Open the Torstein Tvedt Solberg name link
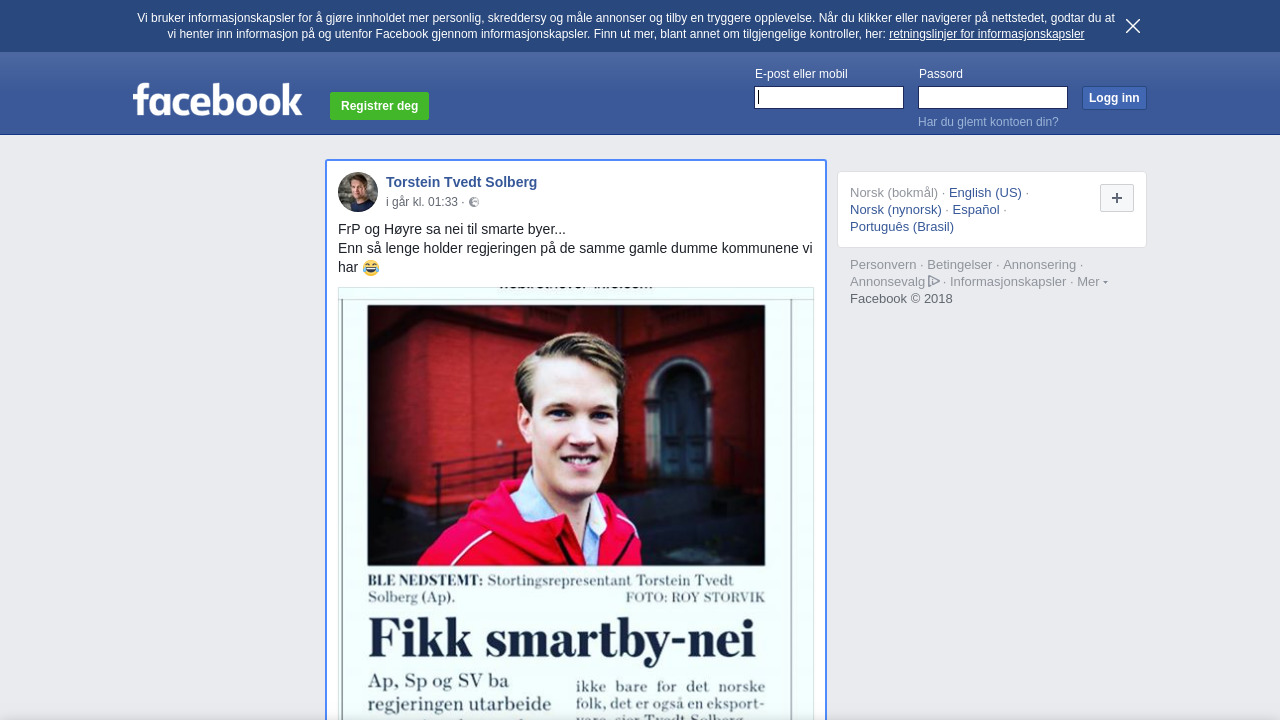This screenshot has height=720, width=1280. click(461, 182)
